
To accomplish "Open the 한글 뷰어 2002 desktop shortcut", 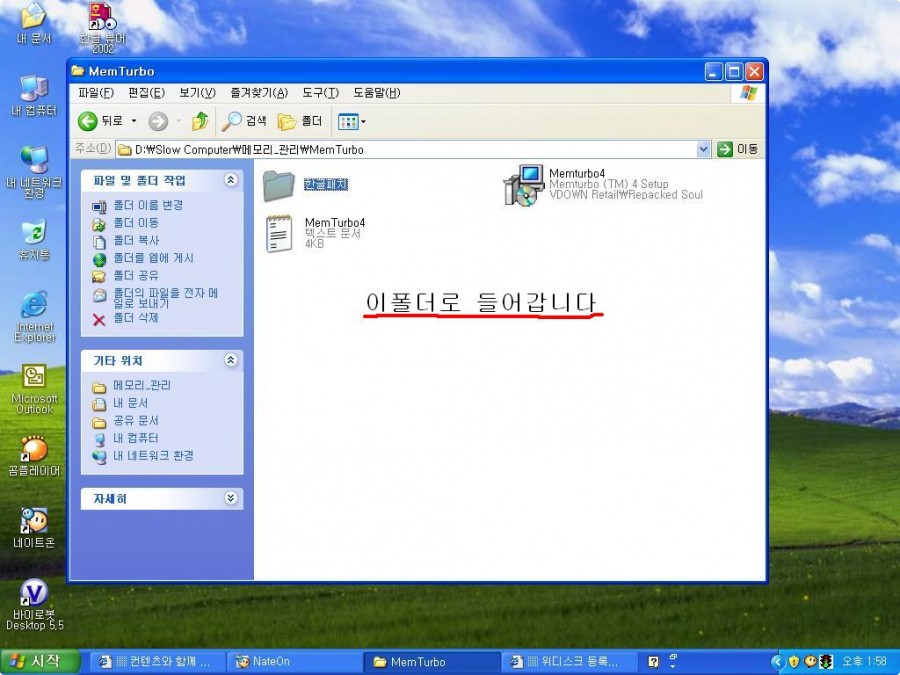I will pos(103,28).
